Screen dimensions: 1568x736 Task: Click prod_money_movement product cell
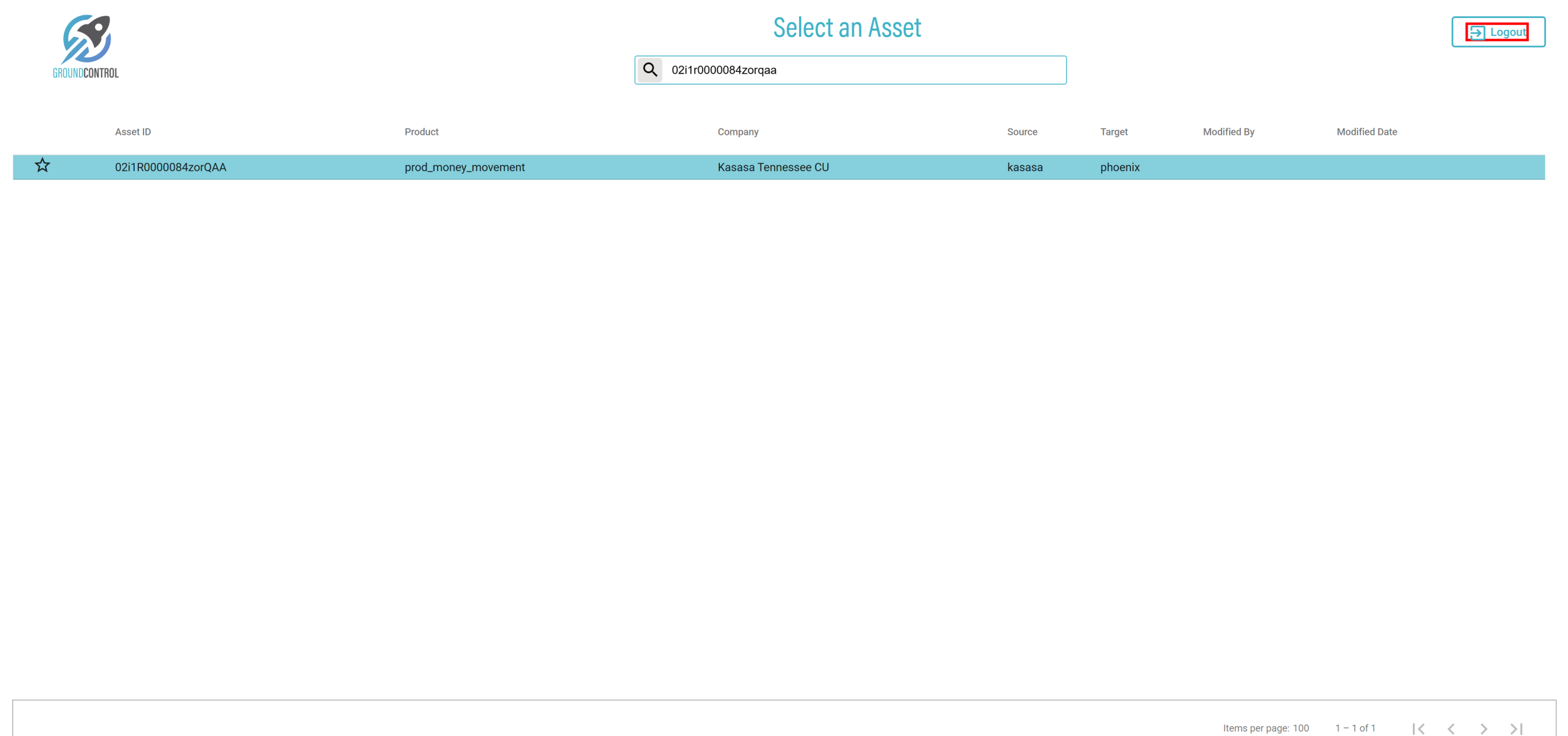coord(464,167)
